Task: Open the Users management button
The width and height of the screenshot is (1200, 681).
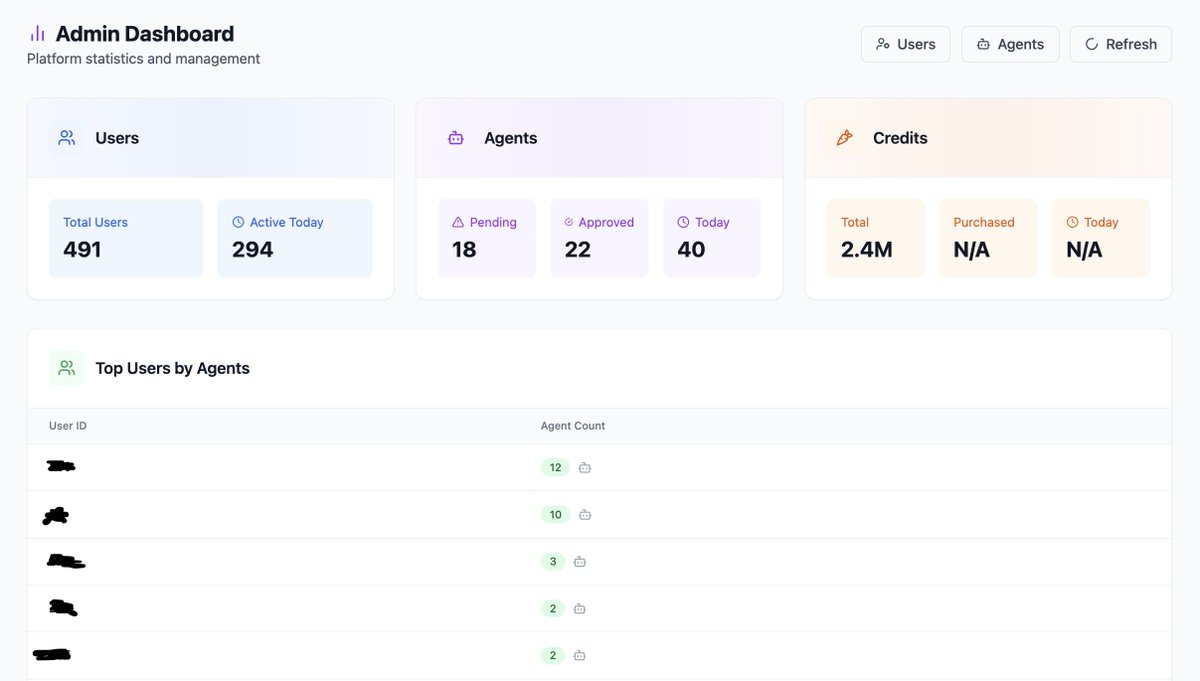Action: coord(906,44)
